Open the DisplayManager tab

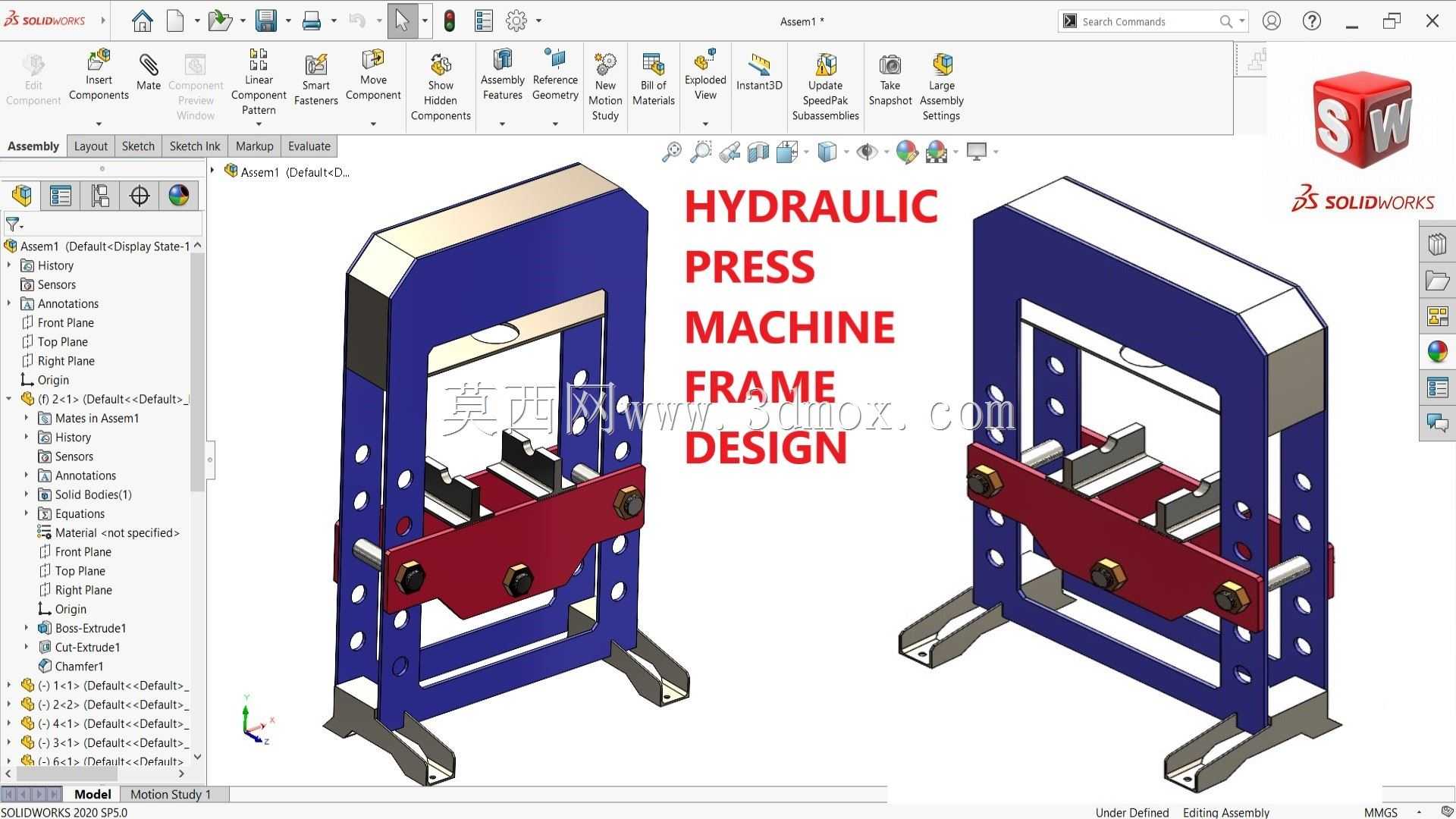coord(179,196)
